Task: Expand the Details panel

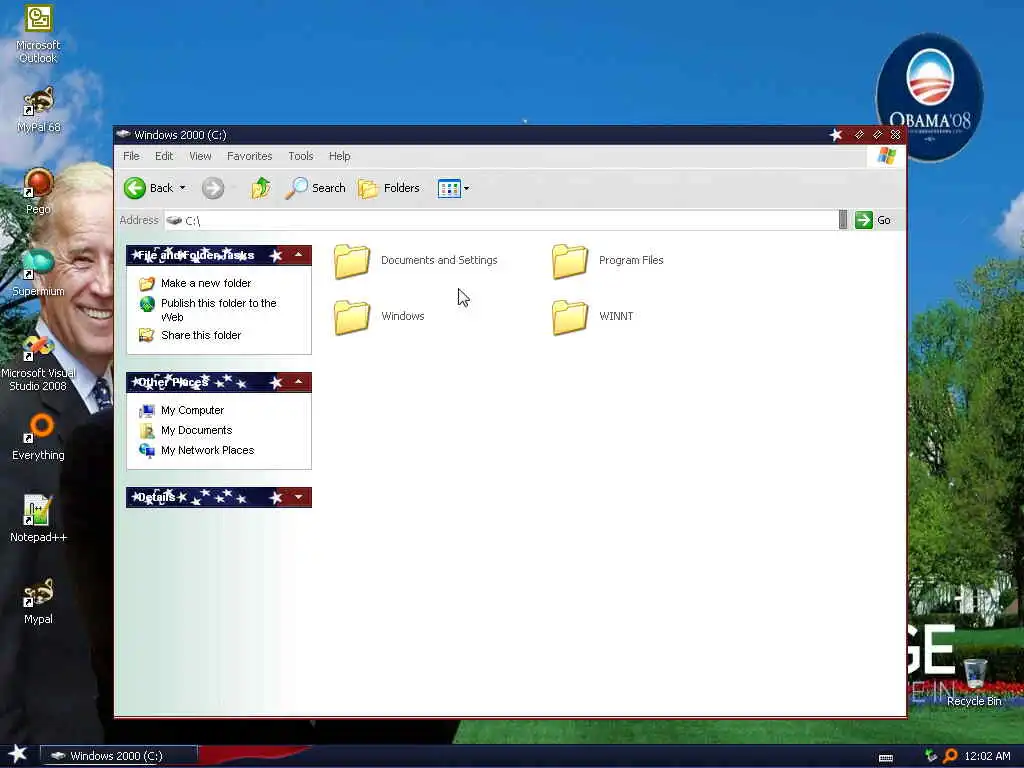Action: (x=298, y=497)
